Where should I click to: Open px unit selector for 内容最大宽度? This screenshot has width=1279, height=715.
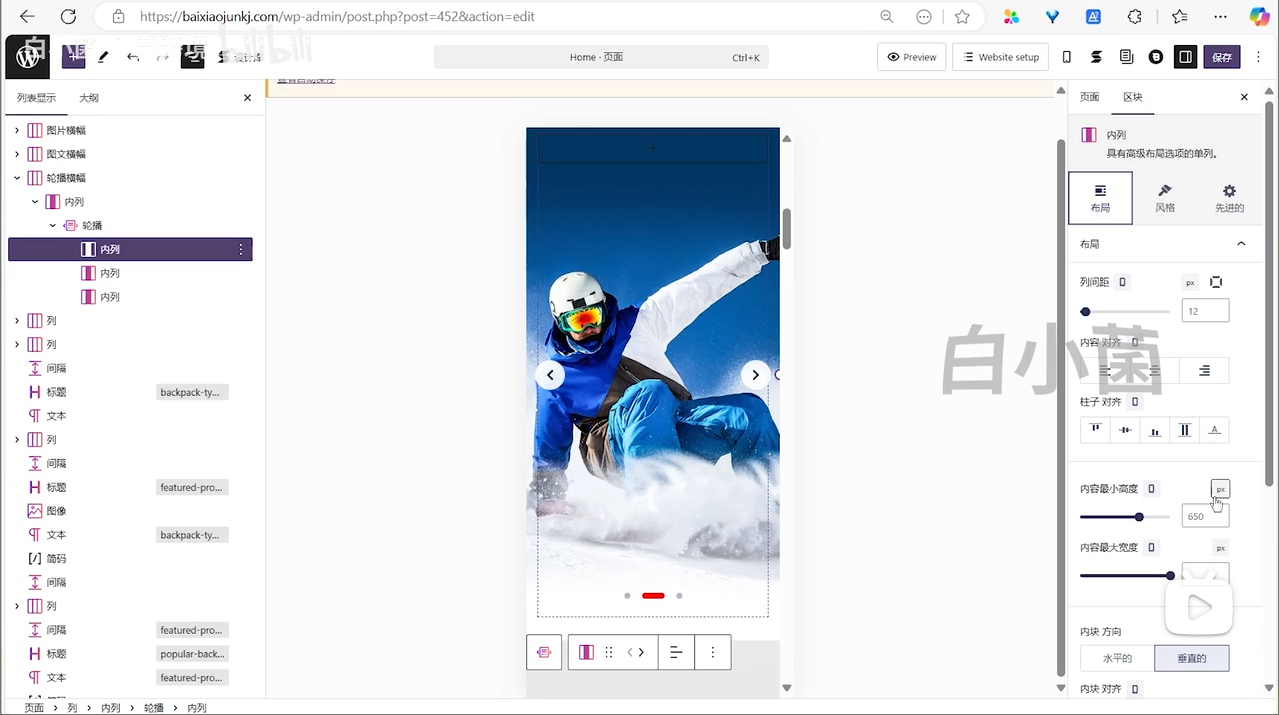(x=1221, y=548)
